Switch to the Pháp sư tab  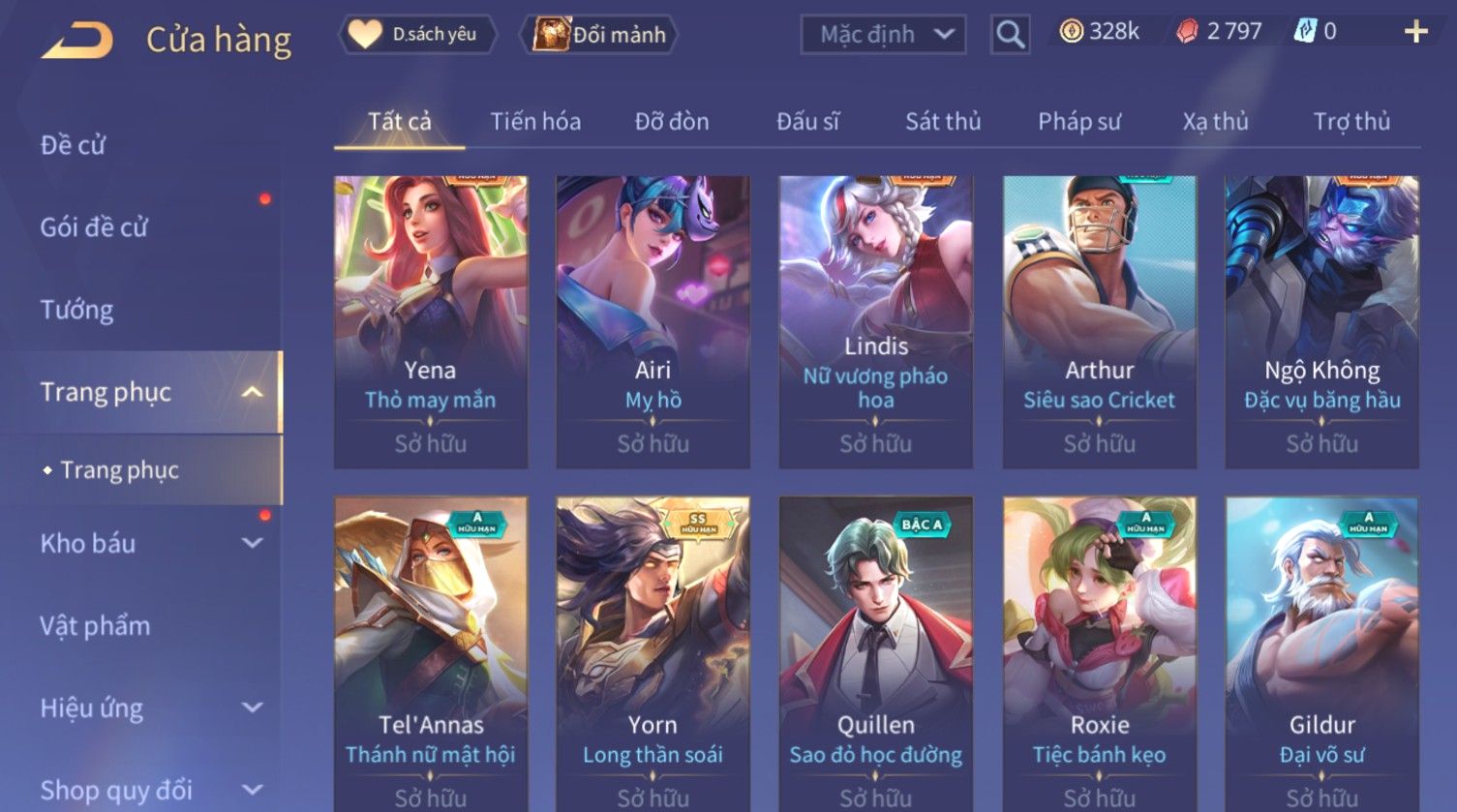[1079, 122]
